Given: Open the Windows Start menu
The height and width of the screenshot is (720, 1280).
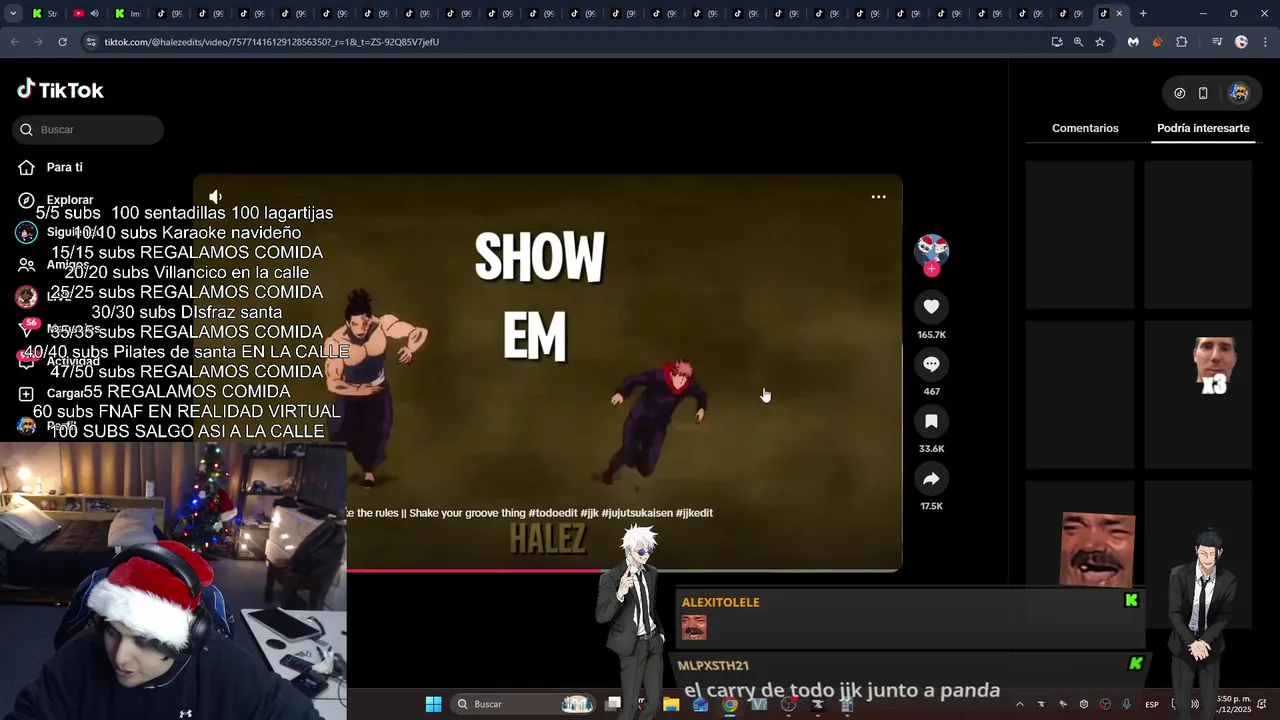Looking at the screenshot, I should [x=433, y=704].
